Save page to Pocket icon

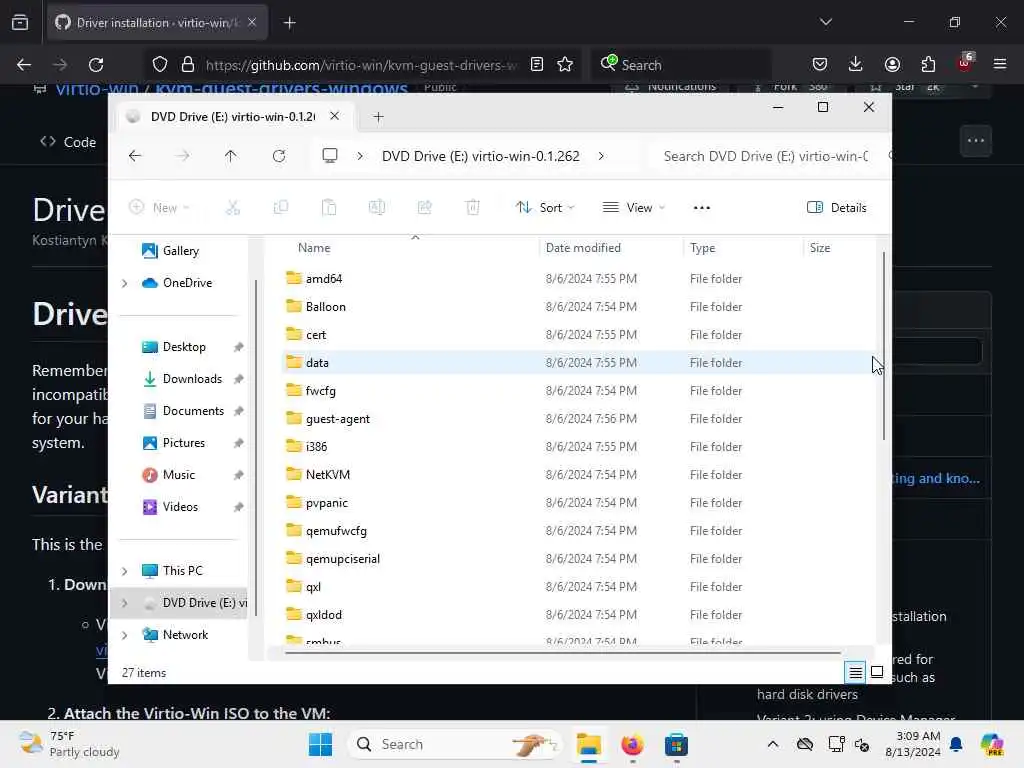pyautogui.click(x=820, y=65)
